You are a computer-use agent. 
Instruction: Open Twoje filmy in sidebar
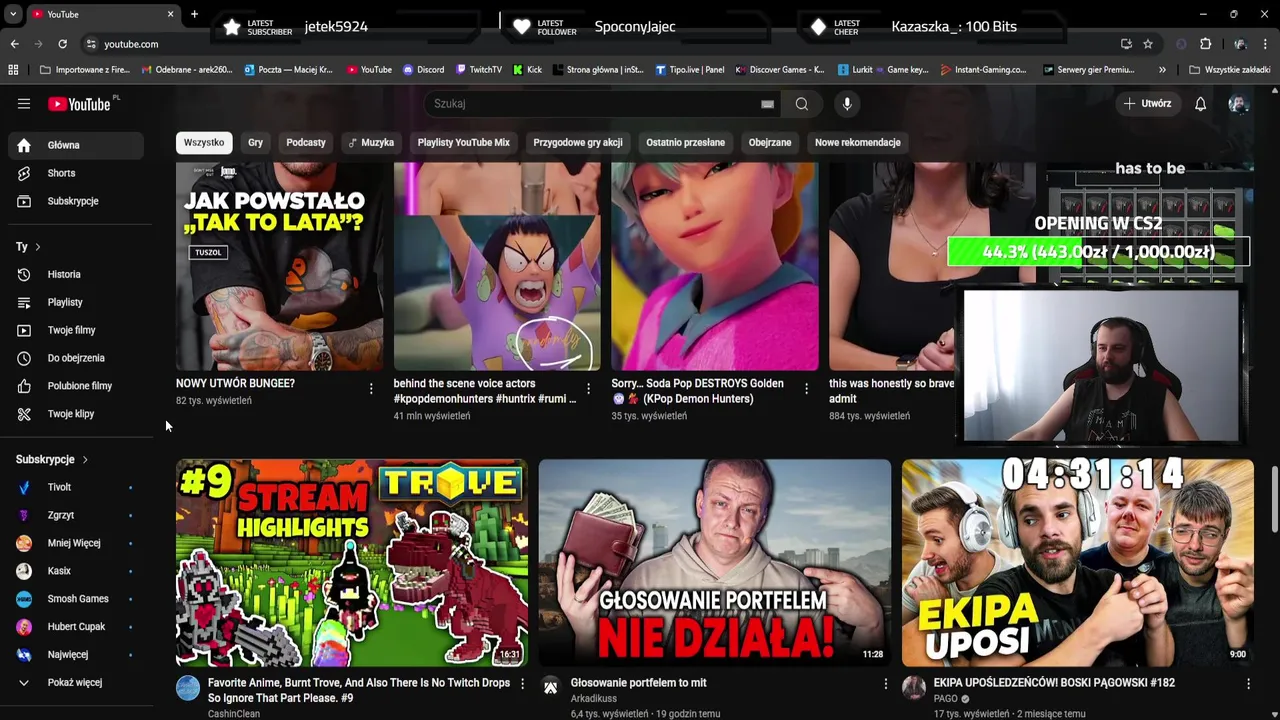point(76,330)
